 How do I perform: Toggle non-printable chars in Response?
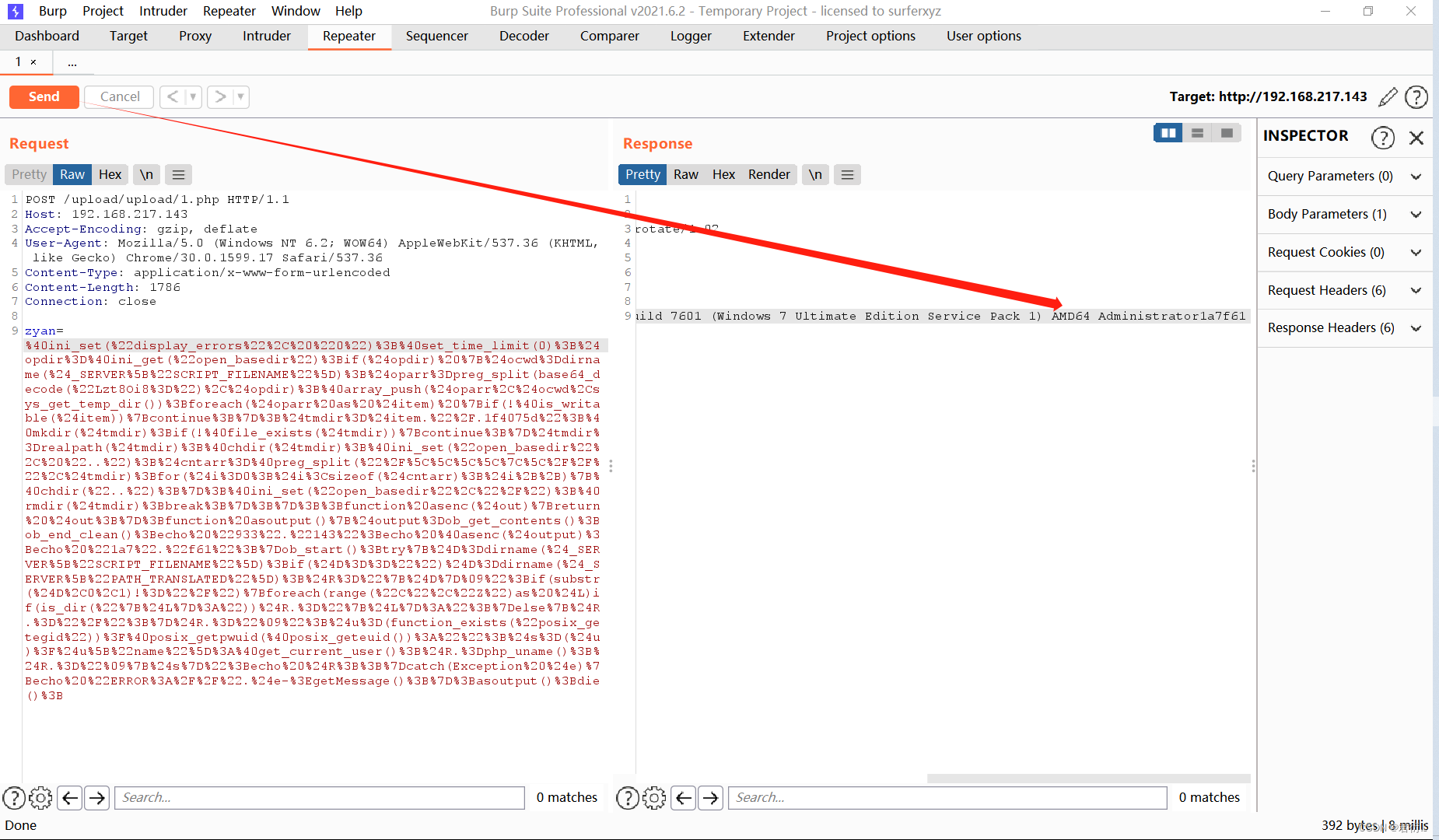coord(815,174)
